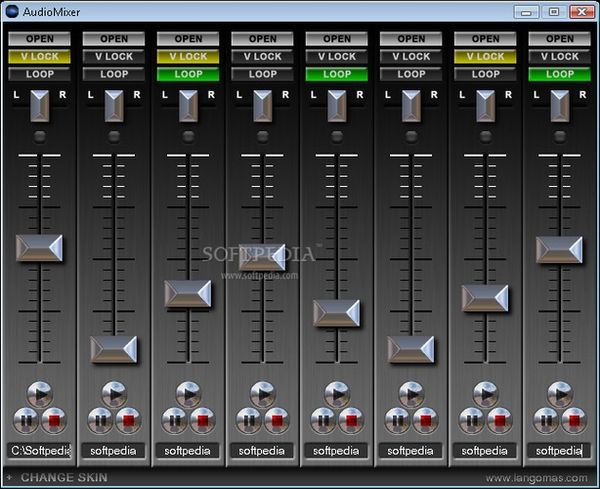Click OPEN on channel 2

coord(114,39)
